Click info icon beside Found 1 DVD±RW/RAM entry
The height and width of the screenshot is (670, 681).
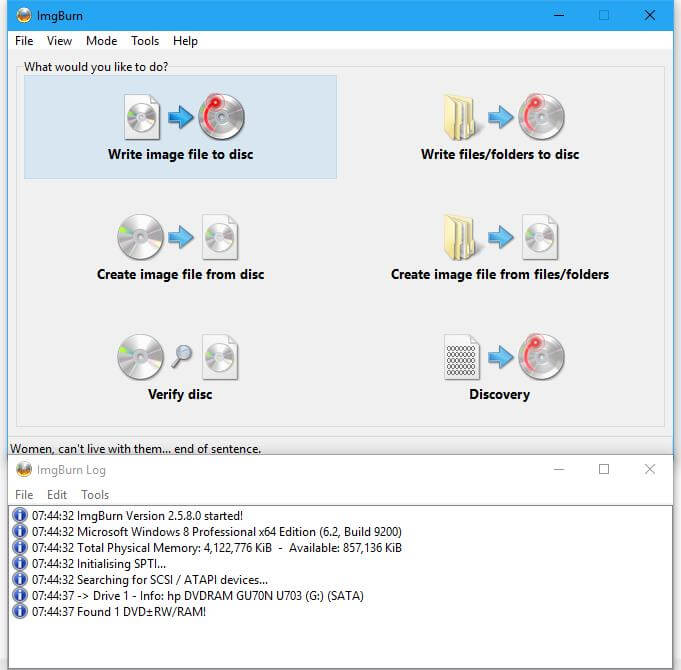coord(20,611)
